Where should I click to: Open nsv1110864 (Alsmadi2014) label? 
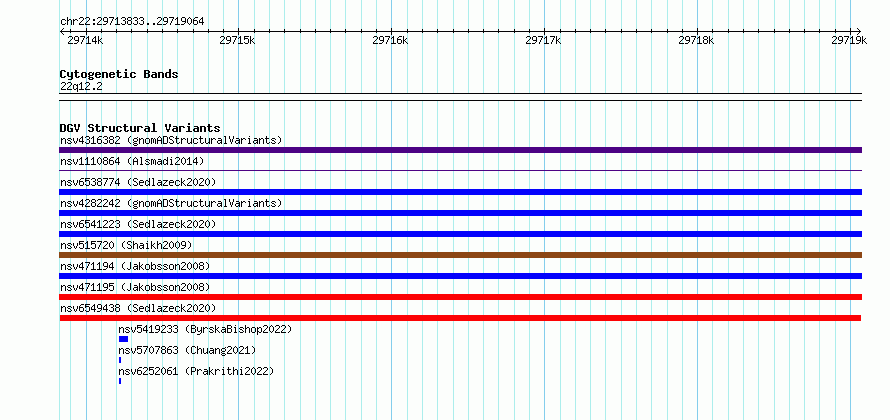pyautogui.click(x=132, y=161)
